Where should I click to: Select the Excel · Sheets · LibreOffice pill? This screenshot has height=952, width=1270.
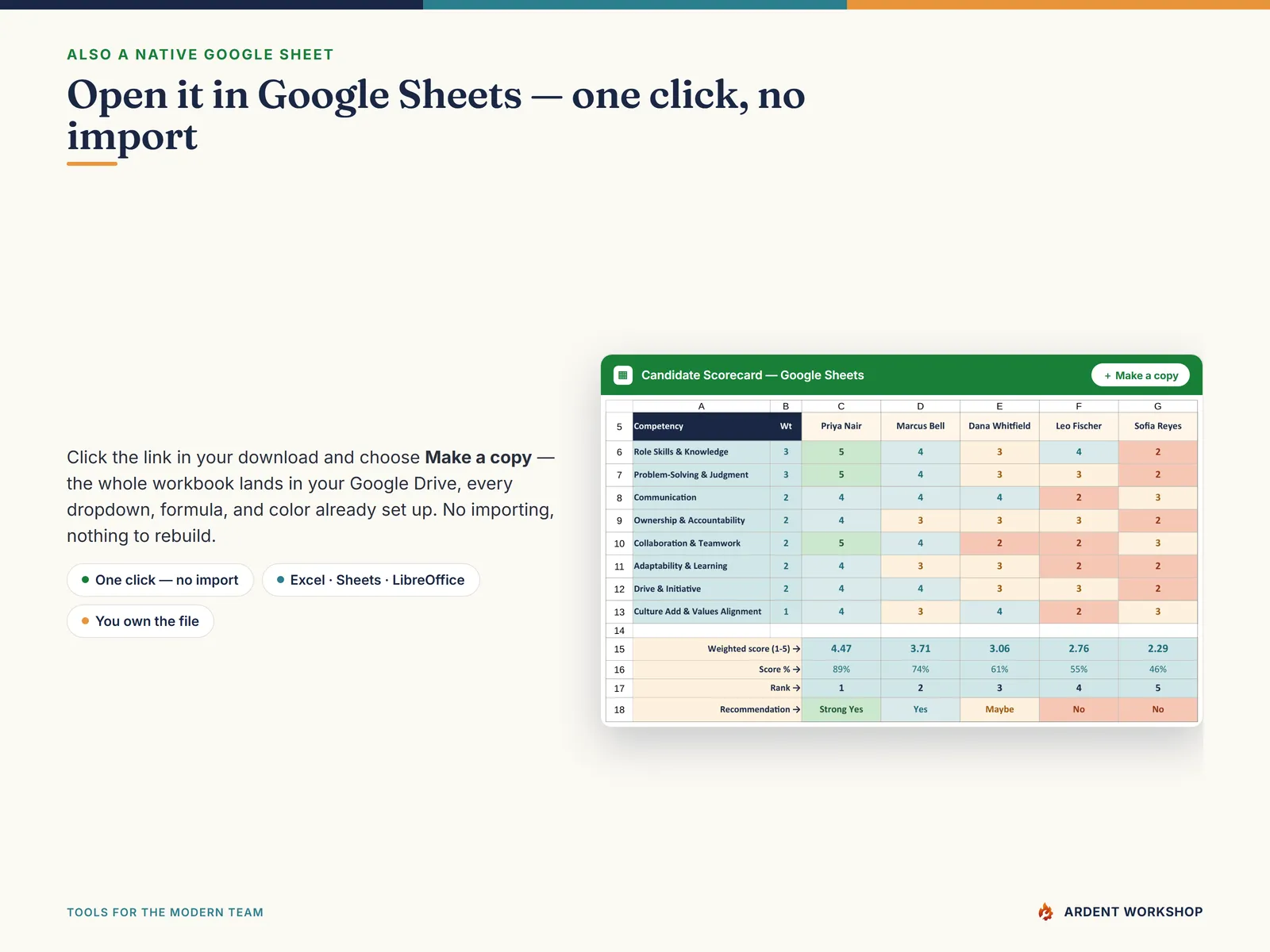click(x=371, y=580)
